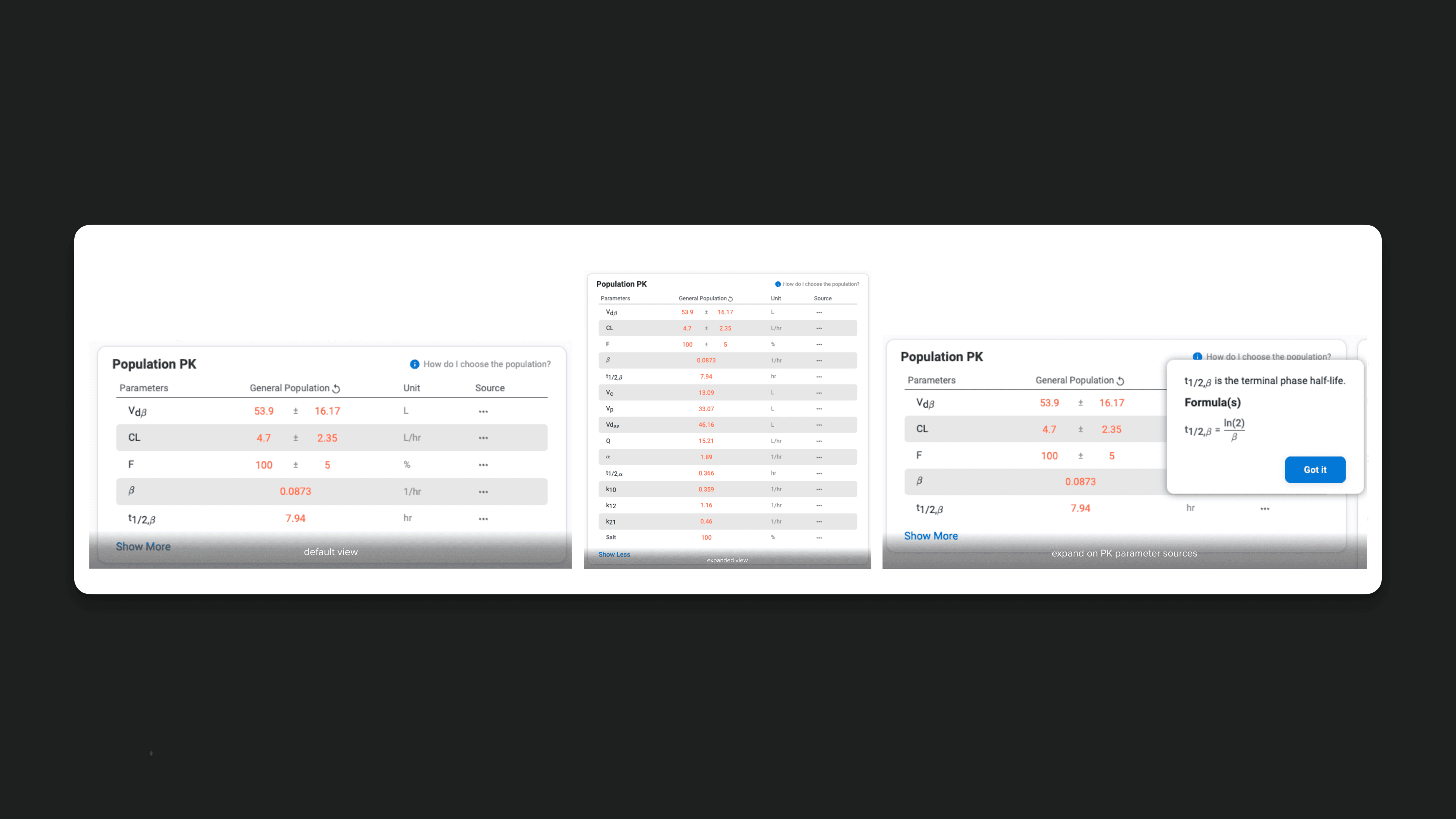Click reset icon beside General Population in right panel
1456x819 pixels.
(1120, 381)
